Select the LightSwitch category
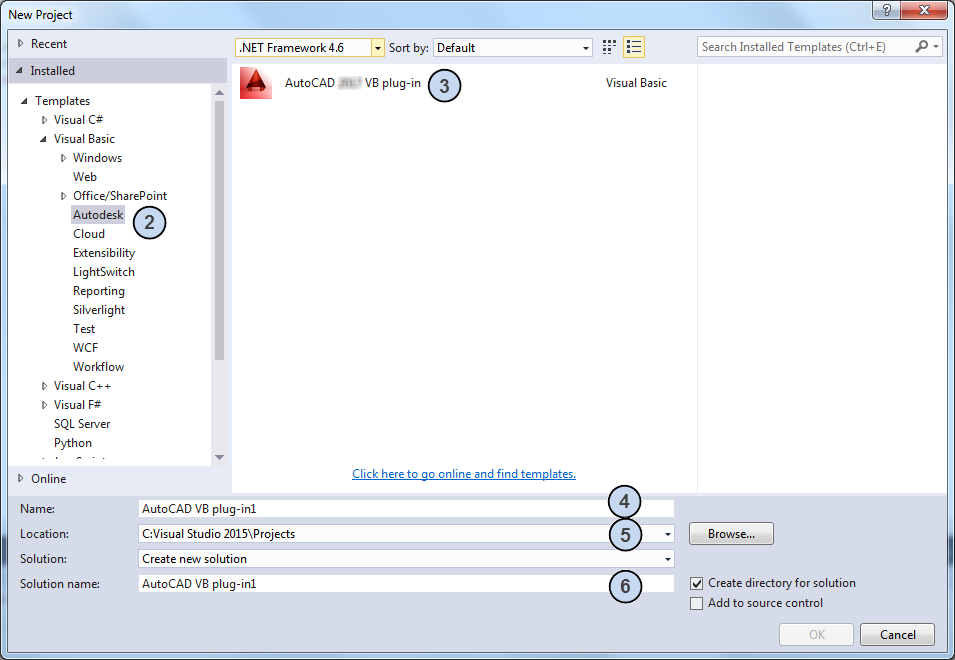The image size is (955, 660). pyautogui.click(x=104, y=272)
